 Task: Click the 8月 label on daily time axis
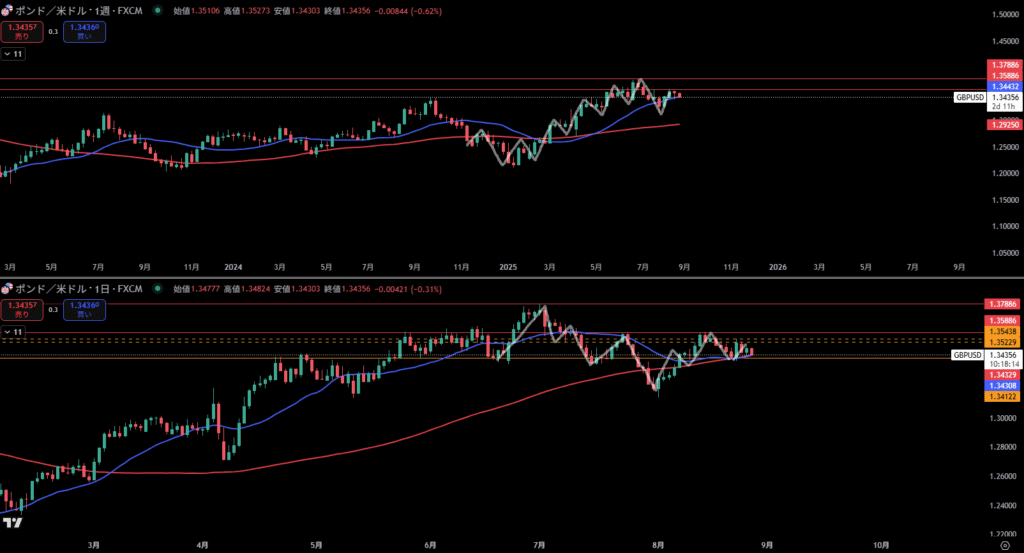(x=658, y=545)
